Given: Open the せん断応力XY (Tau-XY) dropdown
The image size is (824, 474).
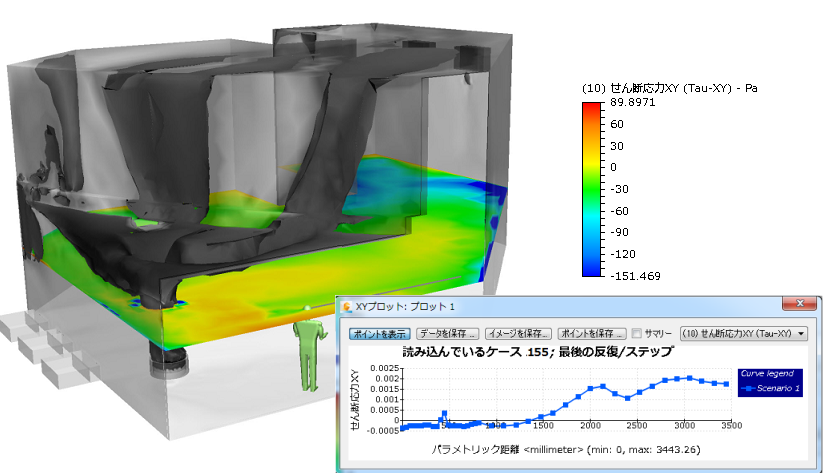Looking at the screenshot, I should point(744,334).
